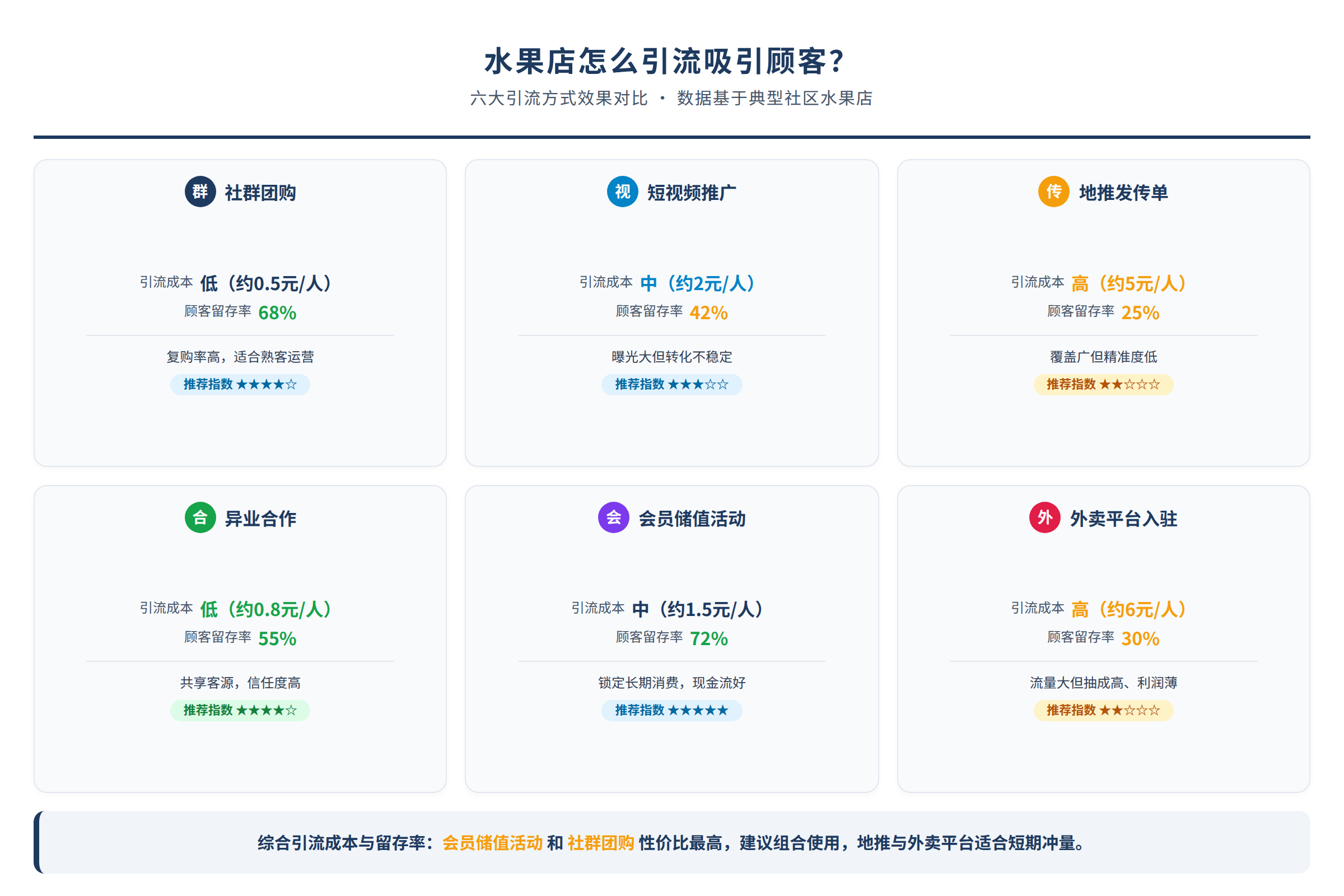Click the 地推发传单 recommendation badge with two stars
This screenshot has width=1344, height=896.
click(1103, 384)
